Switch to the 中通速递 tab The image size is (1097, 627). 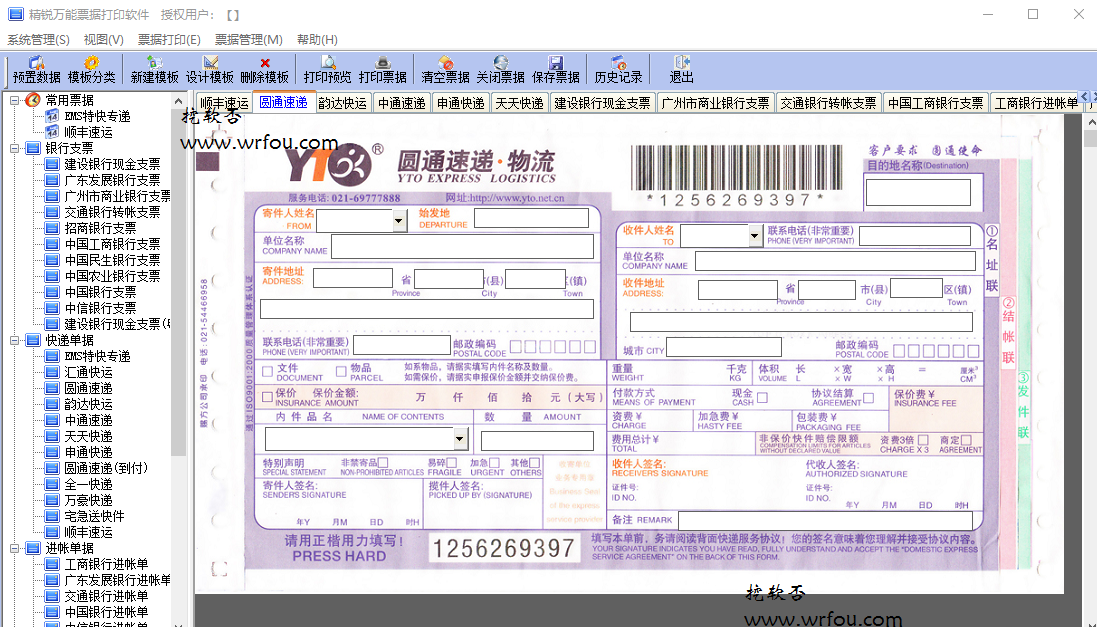[x=402, y=103]
